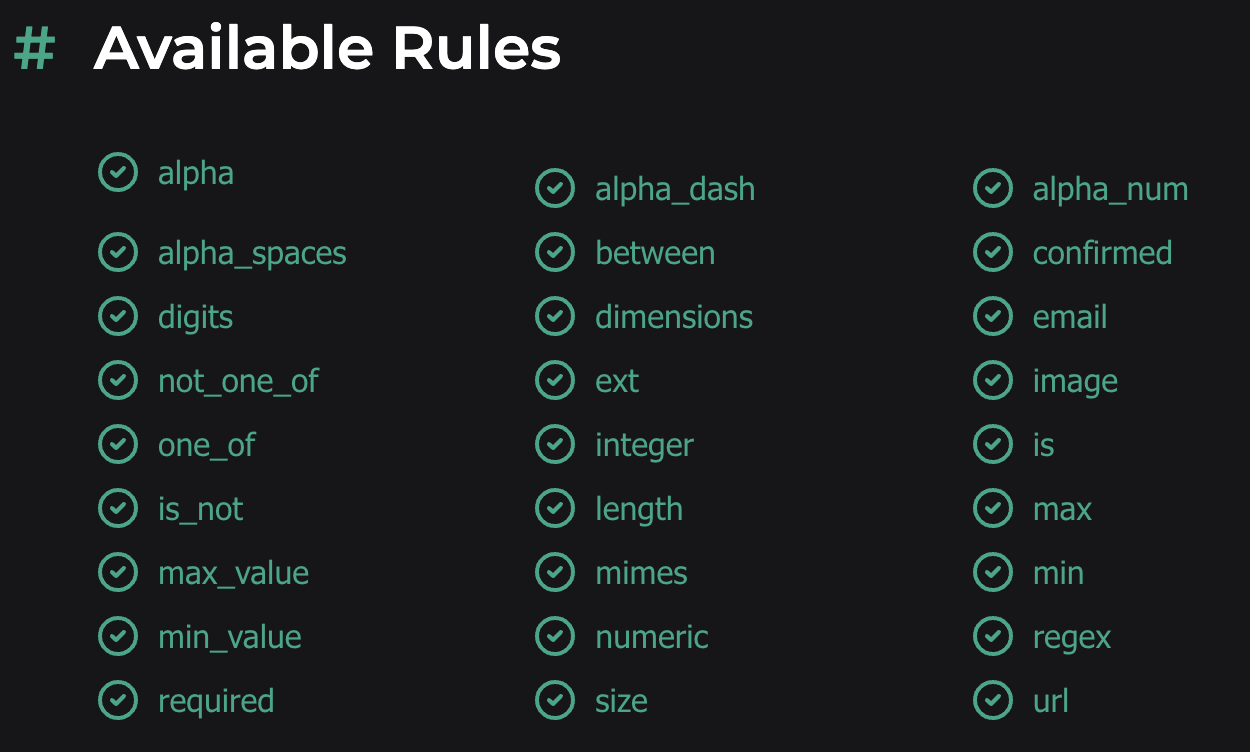Click the check icon next to url
1250x752 pixels.
click(993, 700)
